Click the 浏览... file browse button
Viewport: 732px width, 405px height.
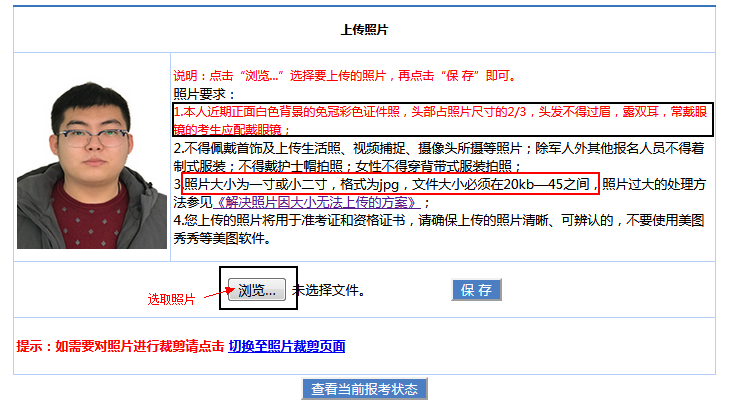click(x=257, y=290)
